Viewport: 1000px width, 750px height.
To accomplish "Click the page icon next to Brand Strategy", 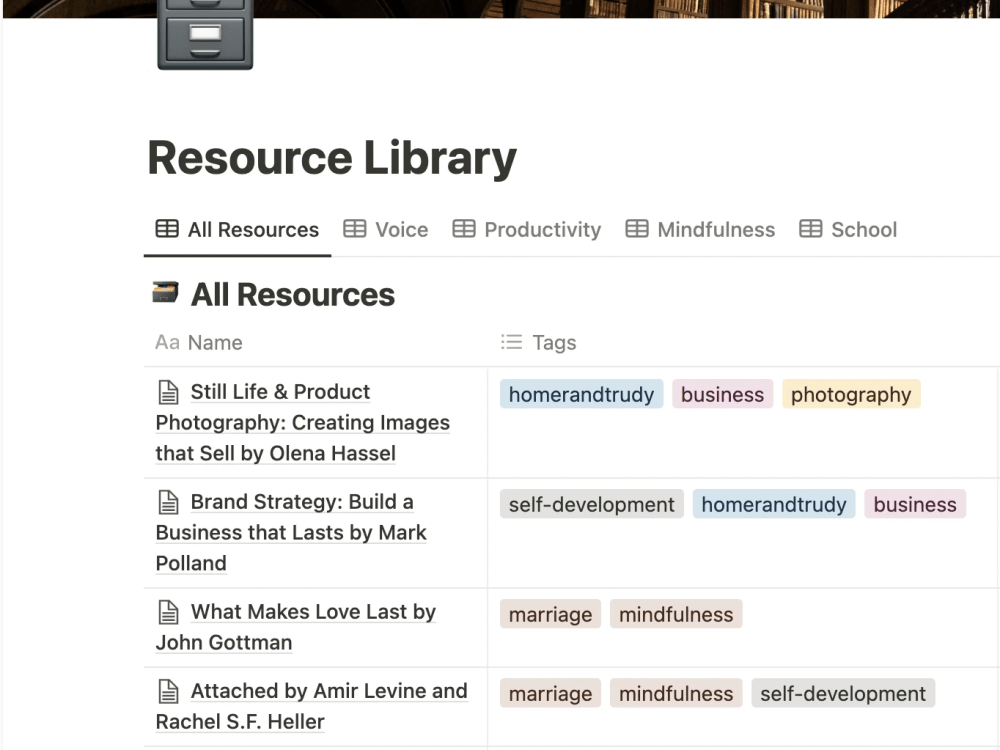I will (x=168, y=503).
